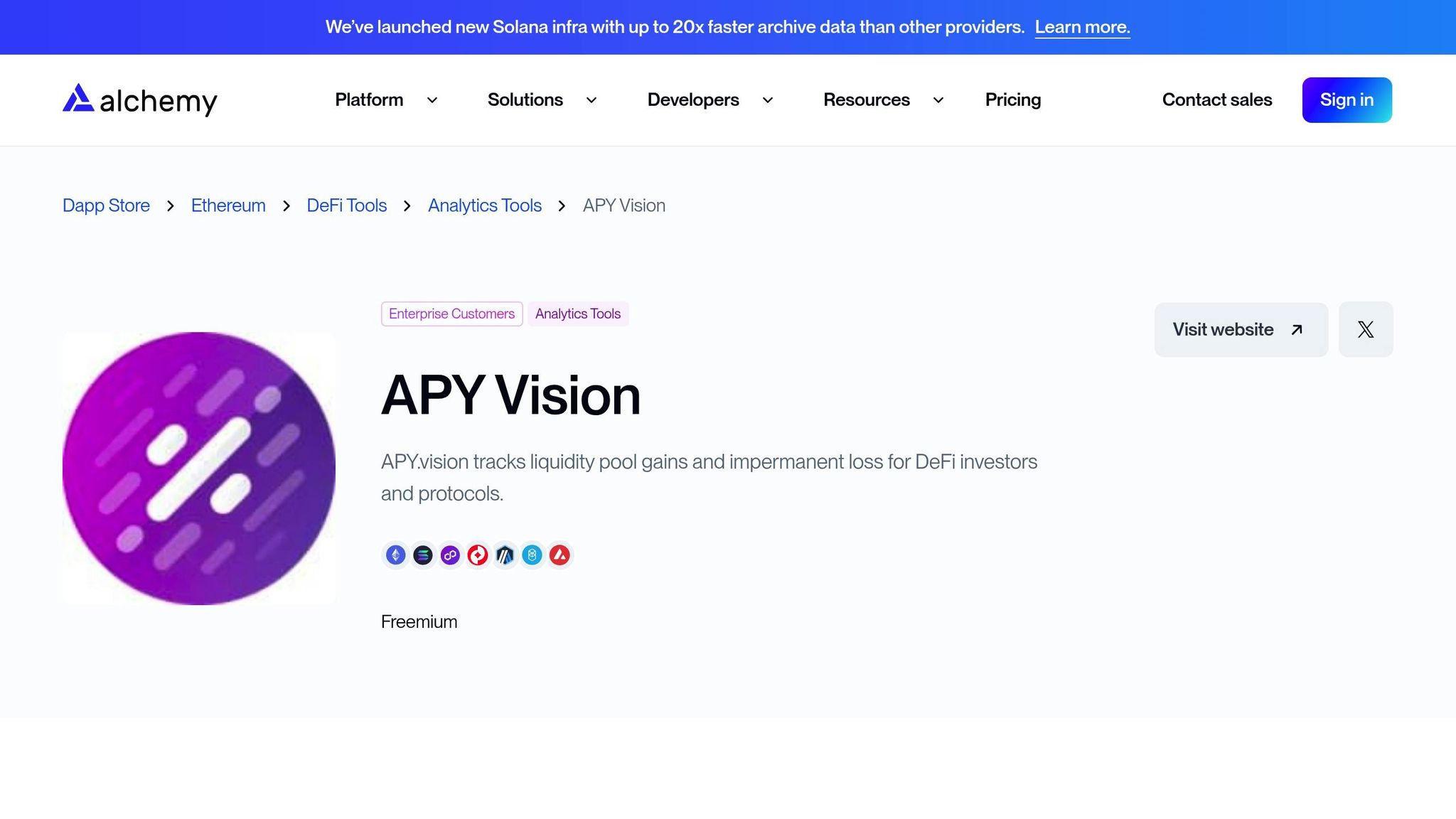Navigate to Analytics Tools breadcrumb
1456x819 pixels.
pyautogui.click(x=484, y=205)
